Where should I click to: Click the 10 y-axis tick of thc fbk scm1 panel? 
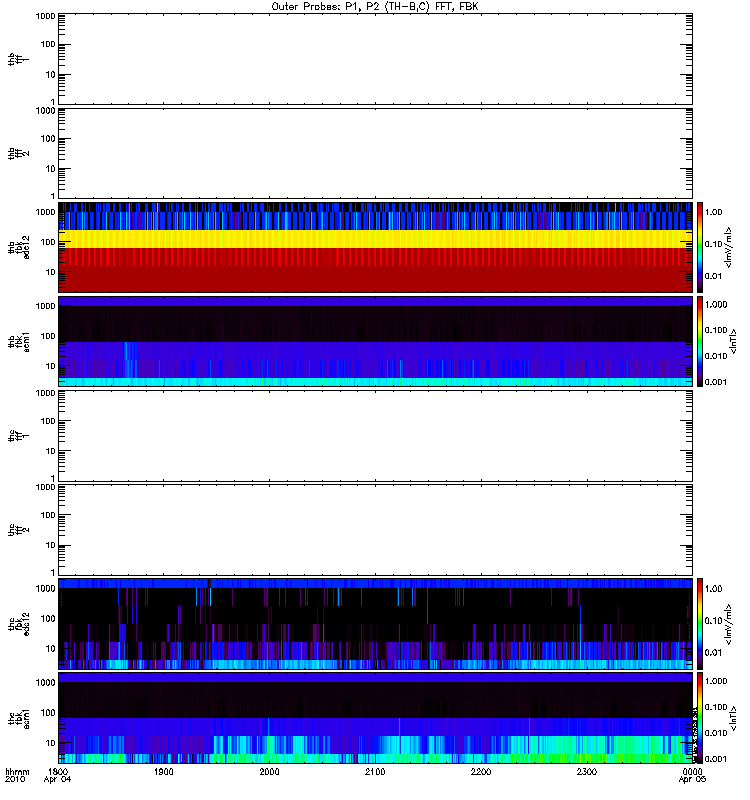click(x=51, y=743)
